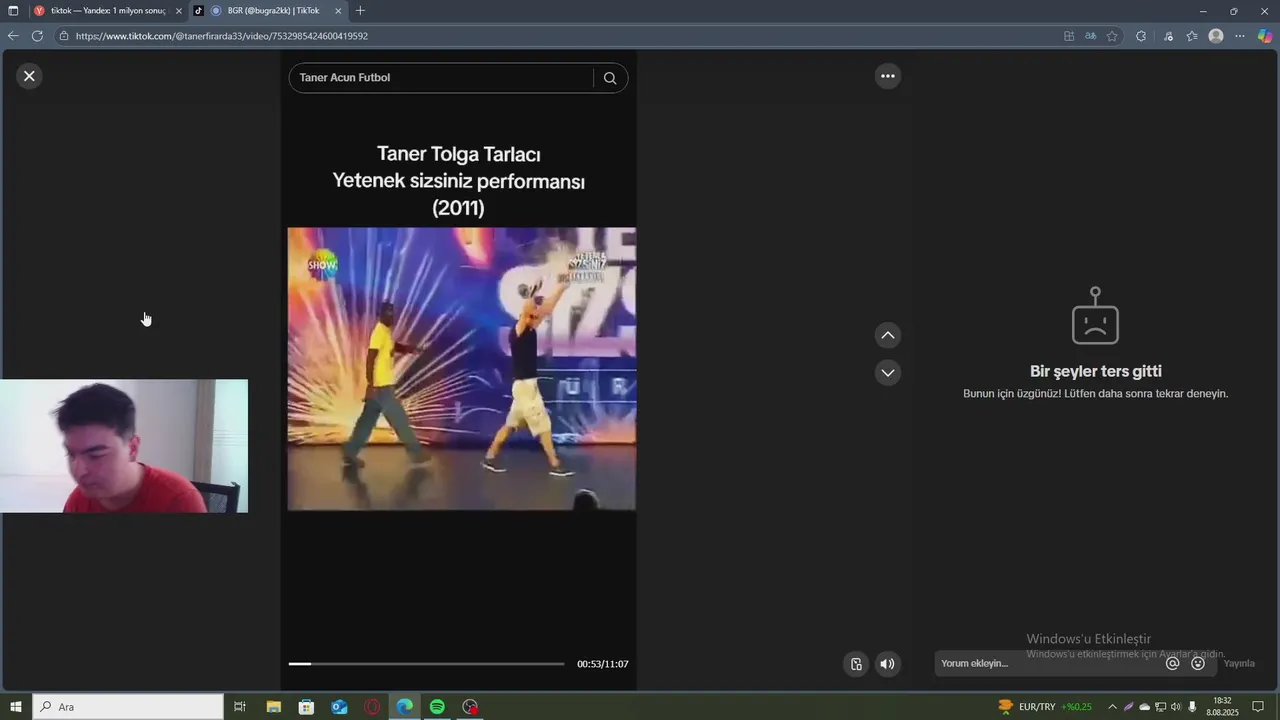
Task: Click the Edge browser taskbar icon
Action: [404, 707]
